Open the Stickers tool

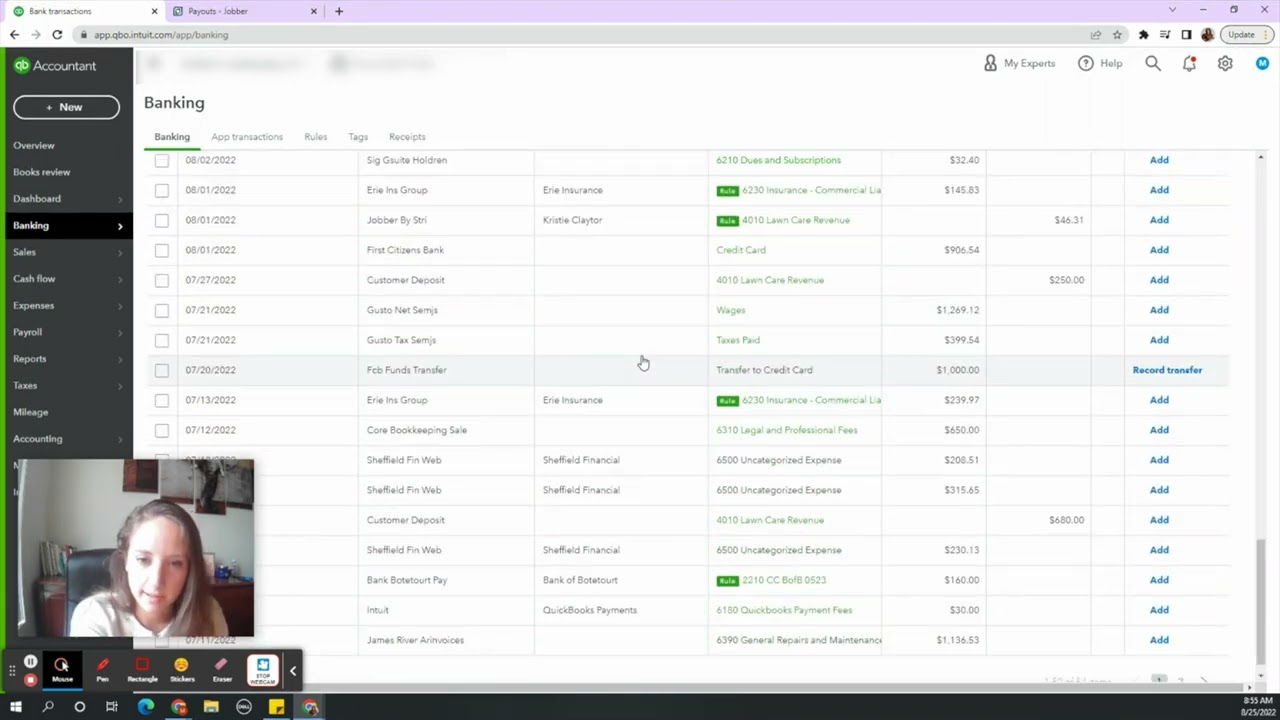[x=181, y=669]
